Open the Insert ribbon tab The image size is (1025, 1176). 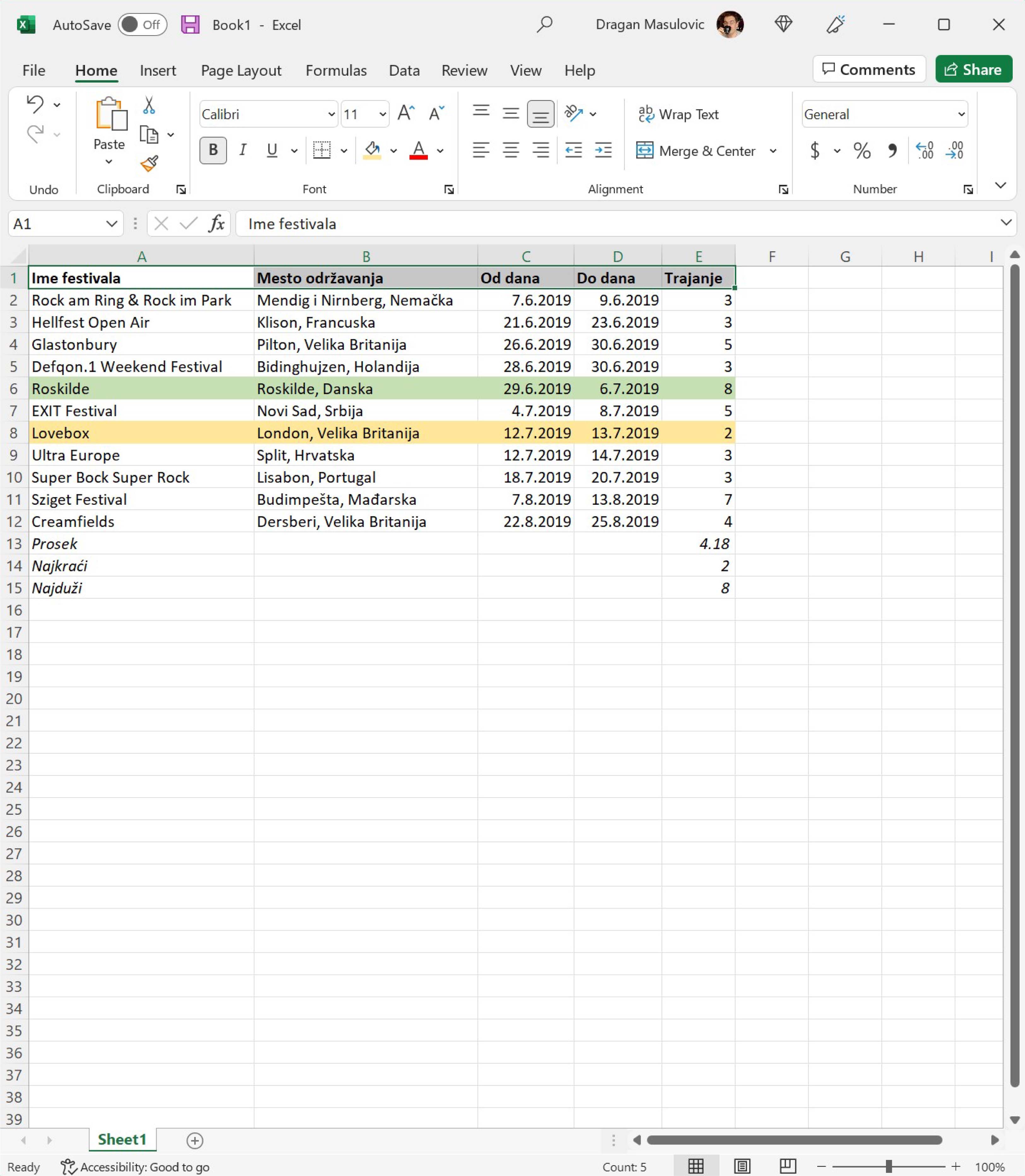click(x=158, y=70)
